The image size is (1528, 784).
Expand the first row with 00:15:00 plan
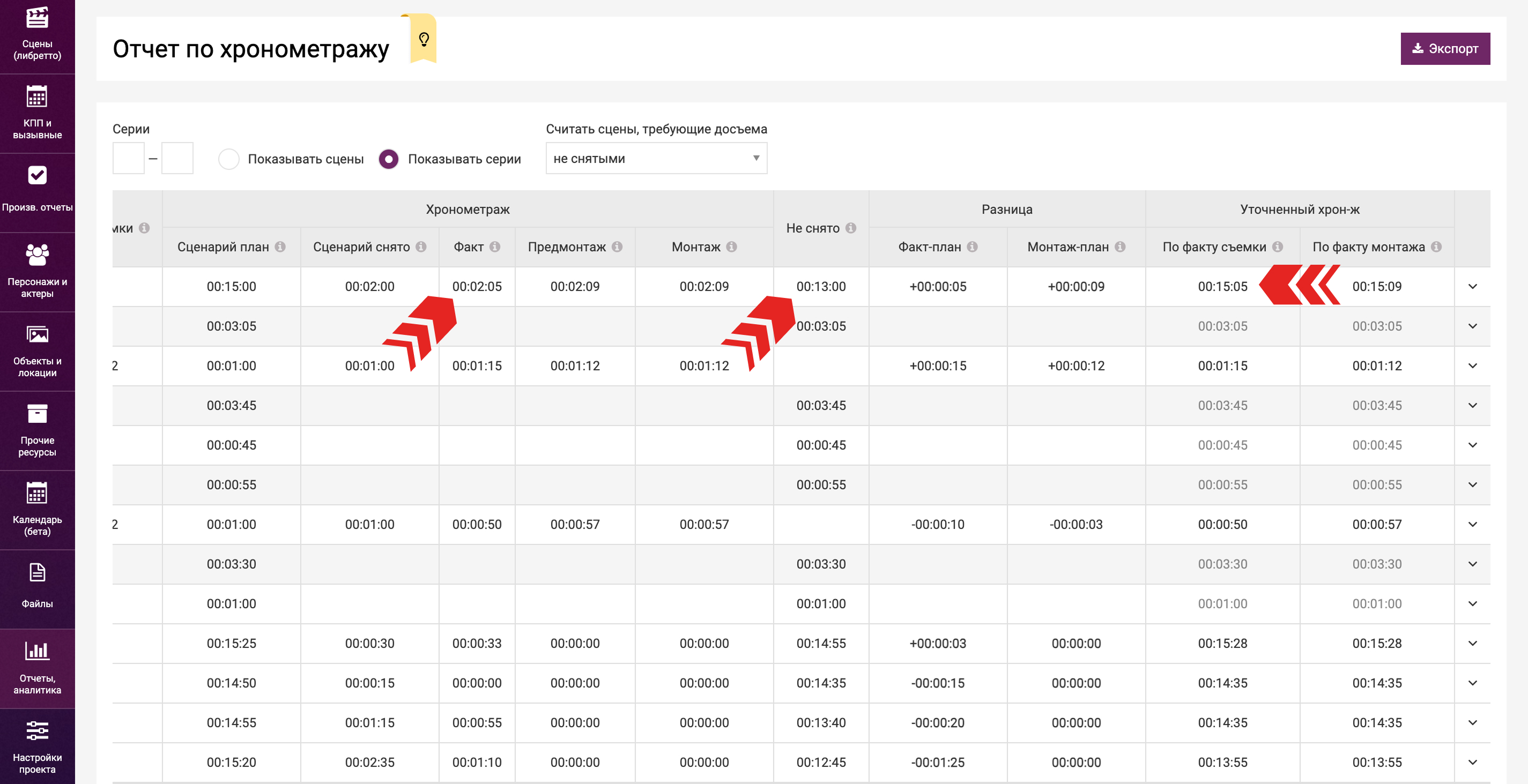[1472, 287]
